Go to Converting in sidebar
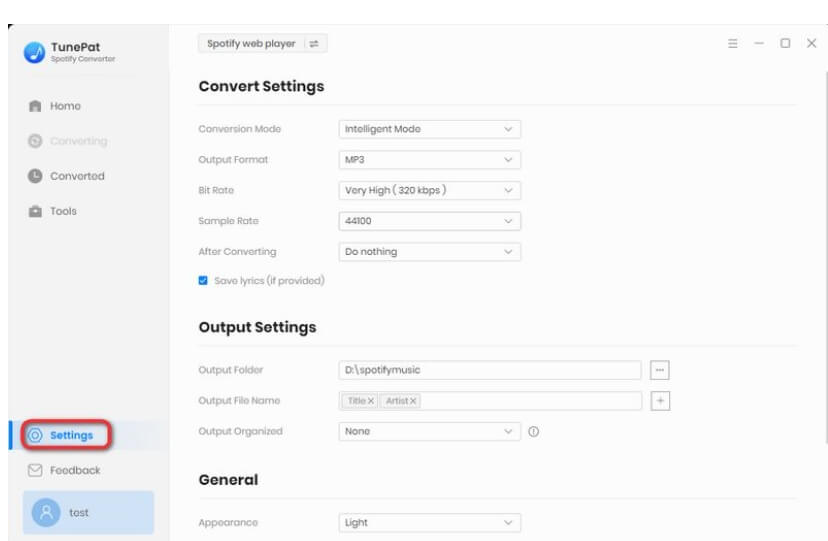828x541 pixels. pyautogui.click(x=79, y=141)
